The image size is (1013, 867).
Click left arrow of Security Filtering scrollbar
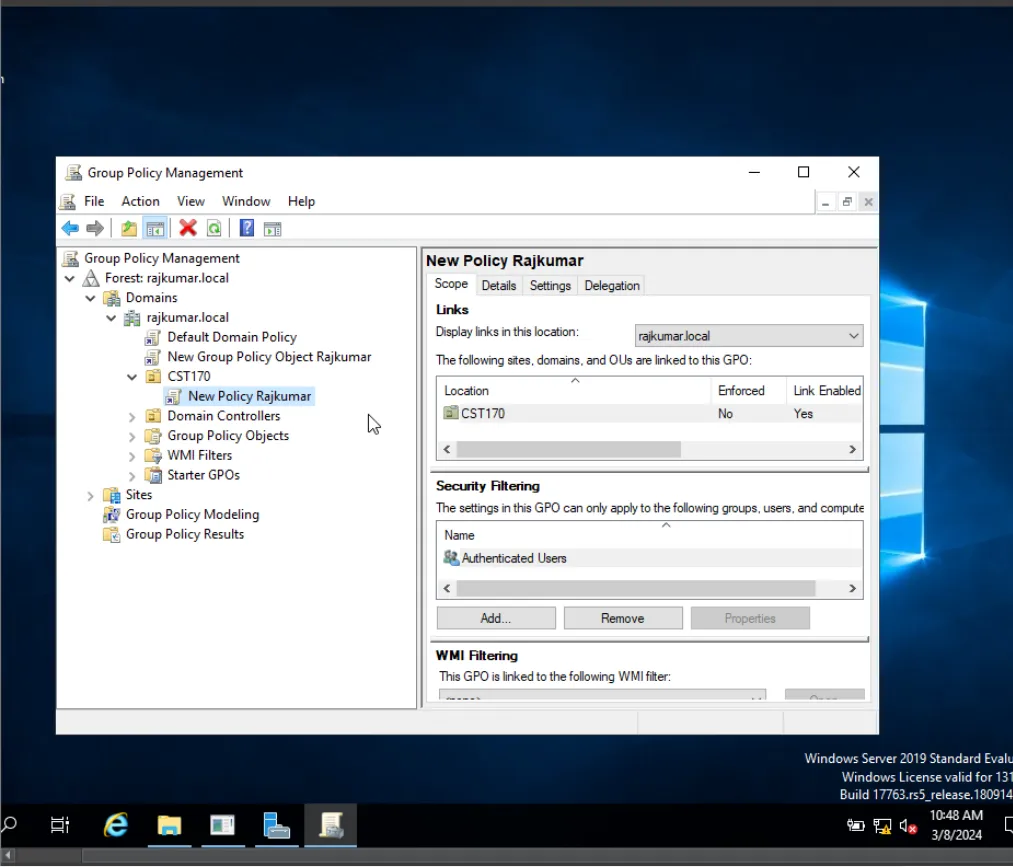(447, 589)
